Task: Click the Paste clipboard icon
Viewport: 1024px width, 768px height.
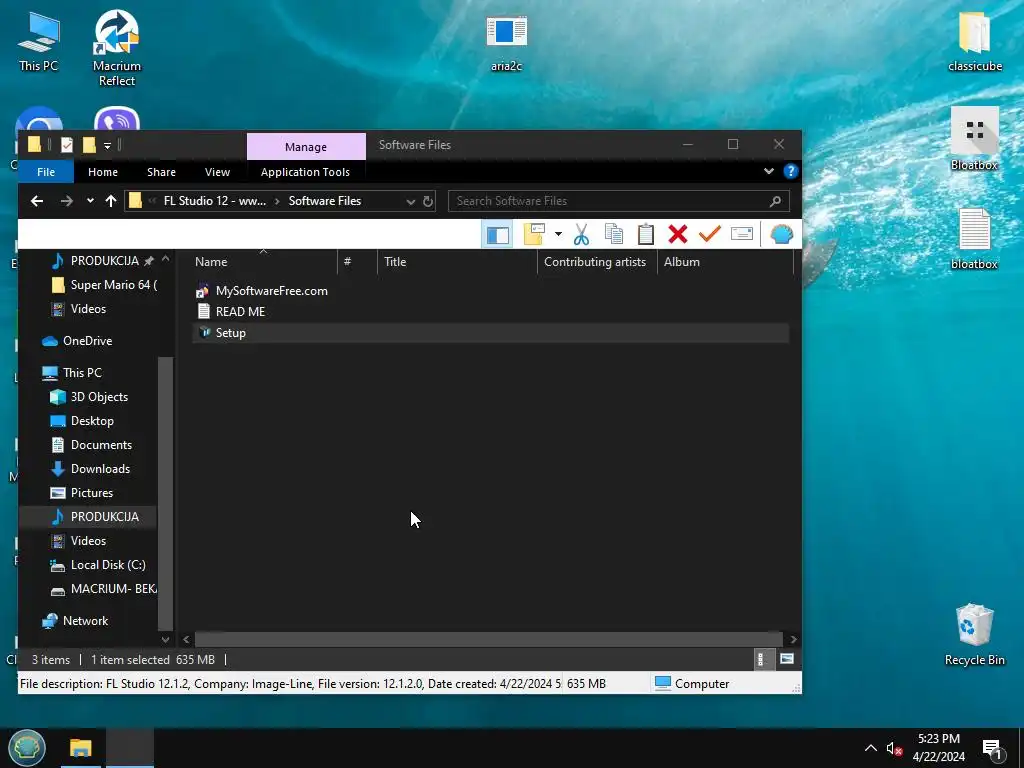Action: [x=646, y=234]
